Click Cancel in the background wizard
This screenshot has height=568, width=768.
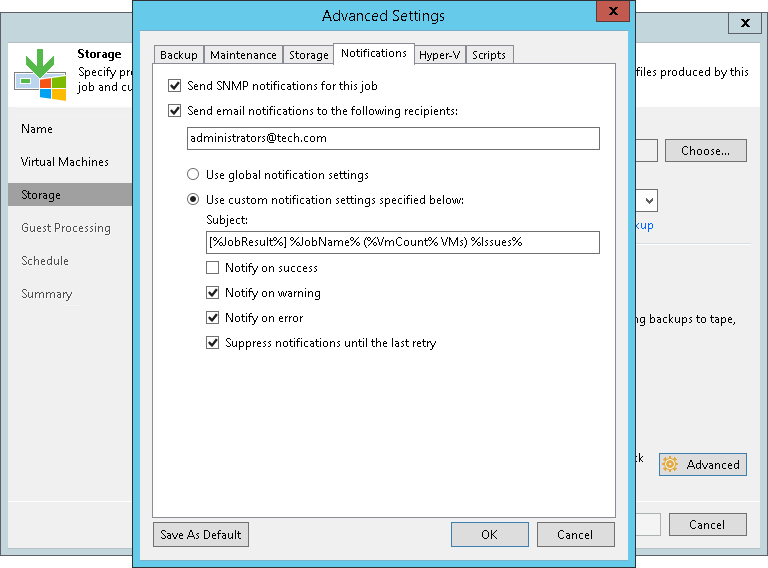(707, 524)
